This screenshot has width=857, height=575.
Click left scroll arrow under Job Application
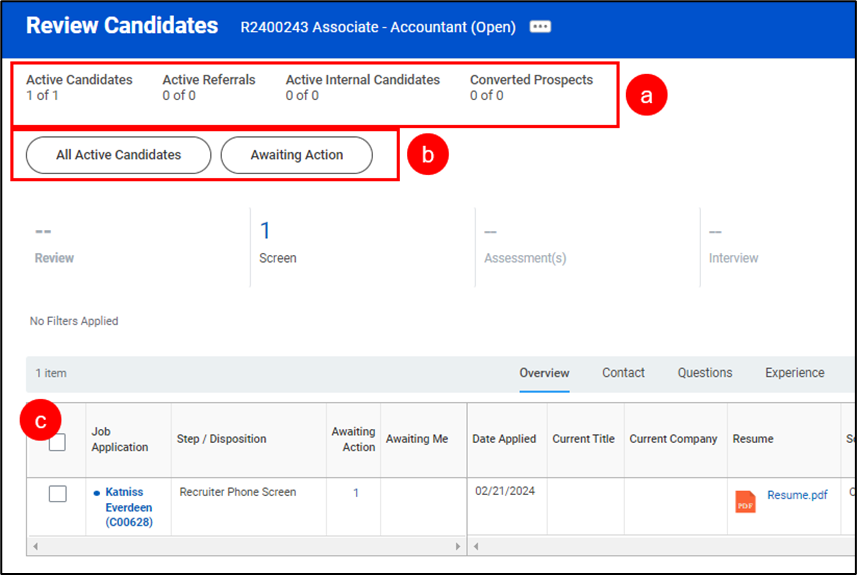[x=37, y=547]
